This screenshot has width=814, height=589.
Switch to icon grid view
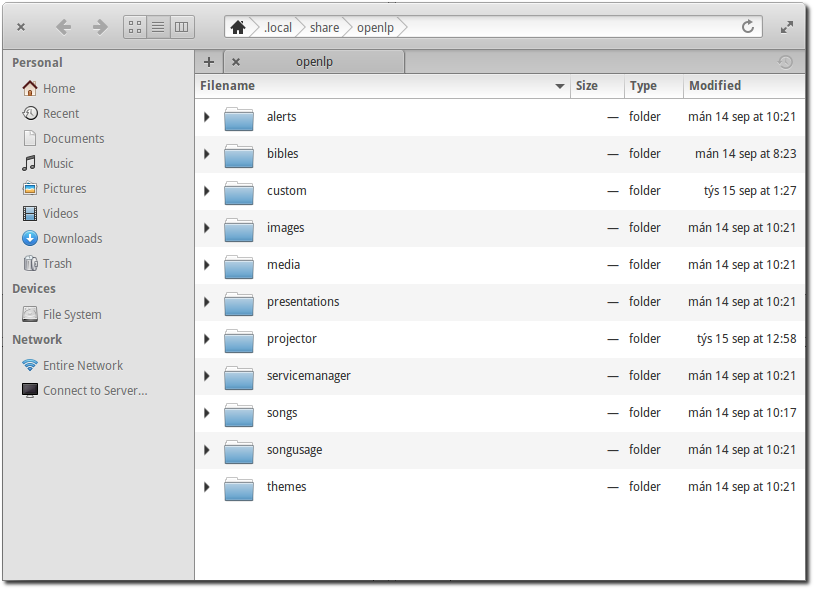(135, 27)
